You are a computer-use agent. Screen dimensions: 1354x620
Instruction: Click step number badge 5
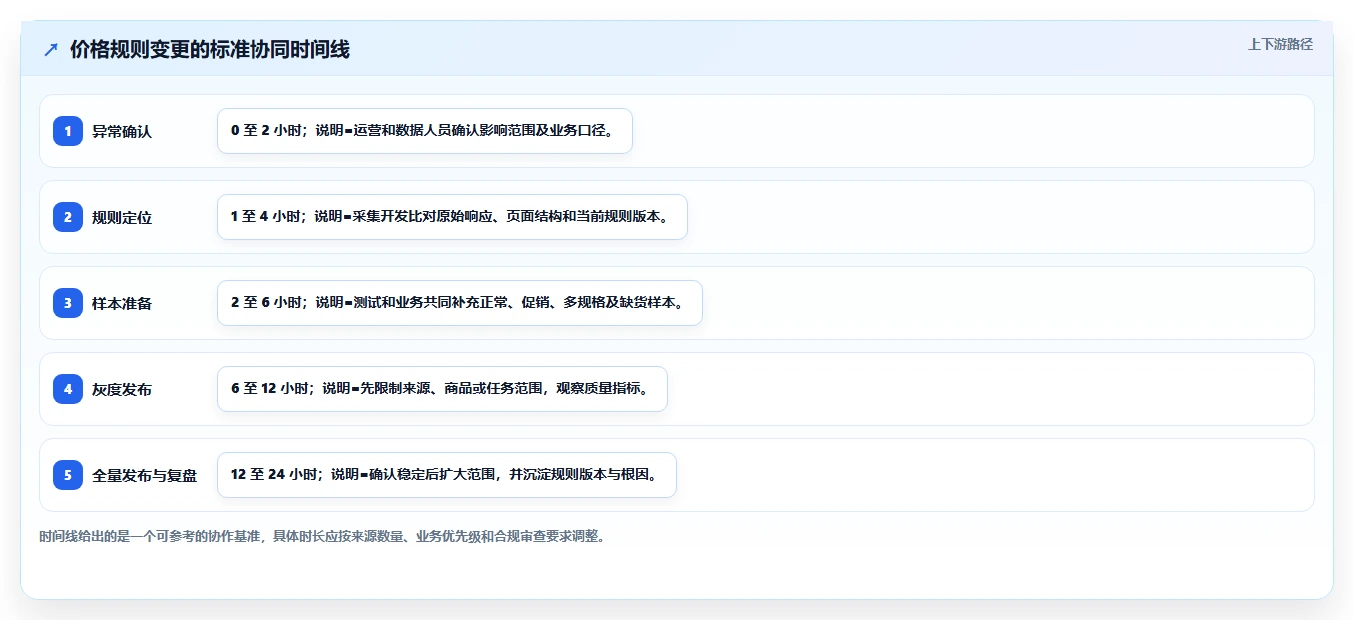(x=68, y=475)
